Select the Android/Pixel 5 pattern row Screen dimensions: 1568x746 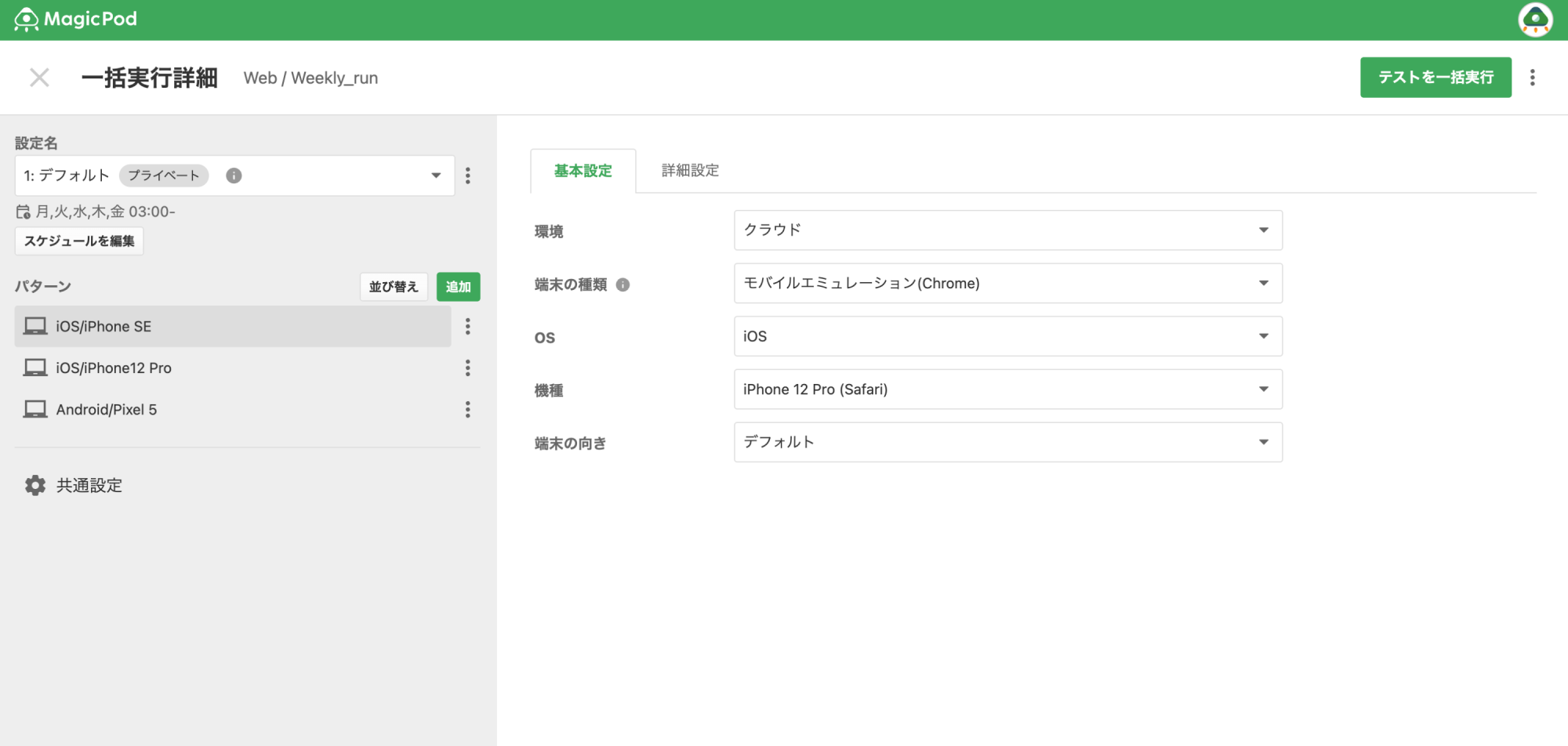click(232, 410)
